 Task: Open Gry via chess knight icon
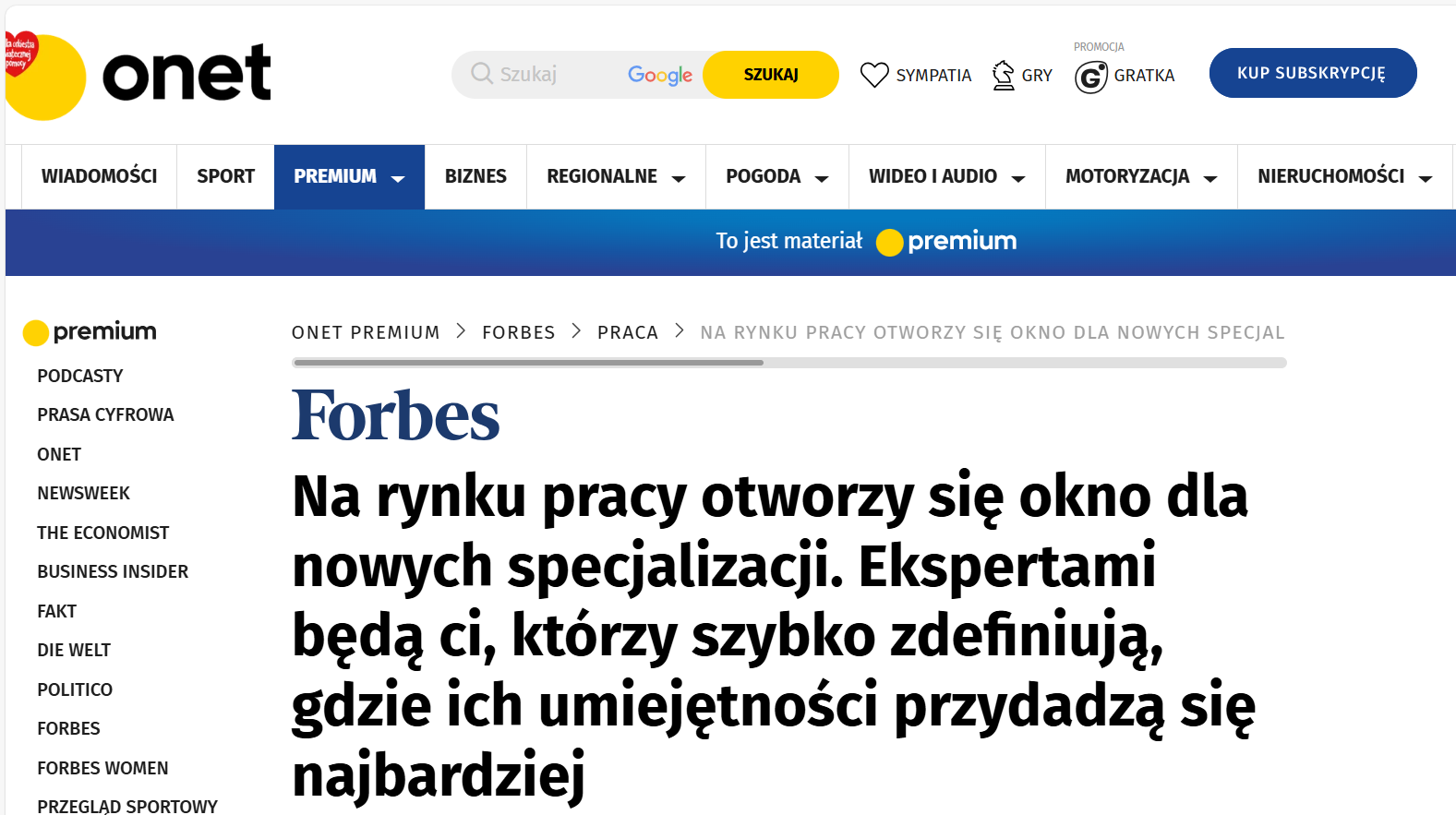1003,75
